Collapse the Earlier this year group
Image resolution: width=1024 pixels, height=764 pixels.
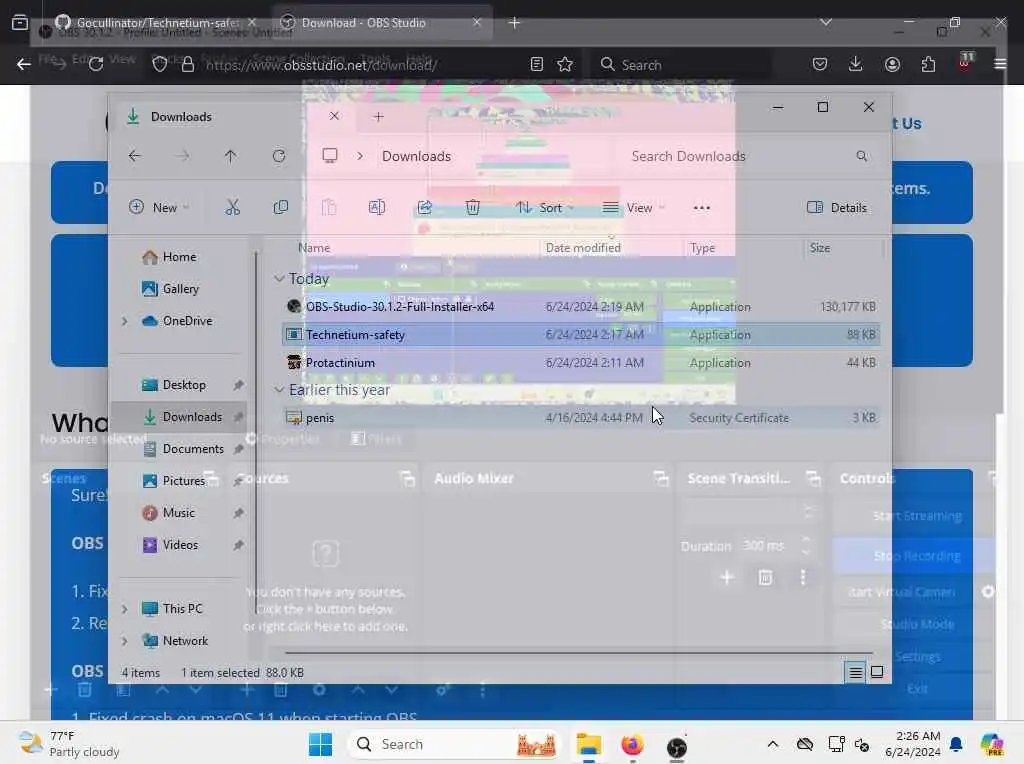[x=280, y=390]
